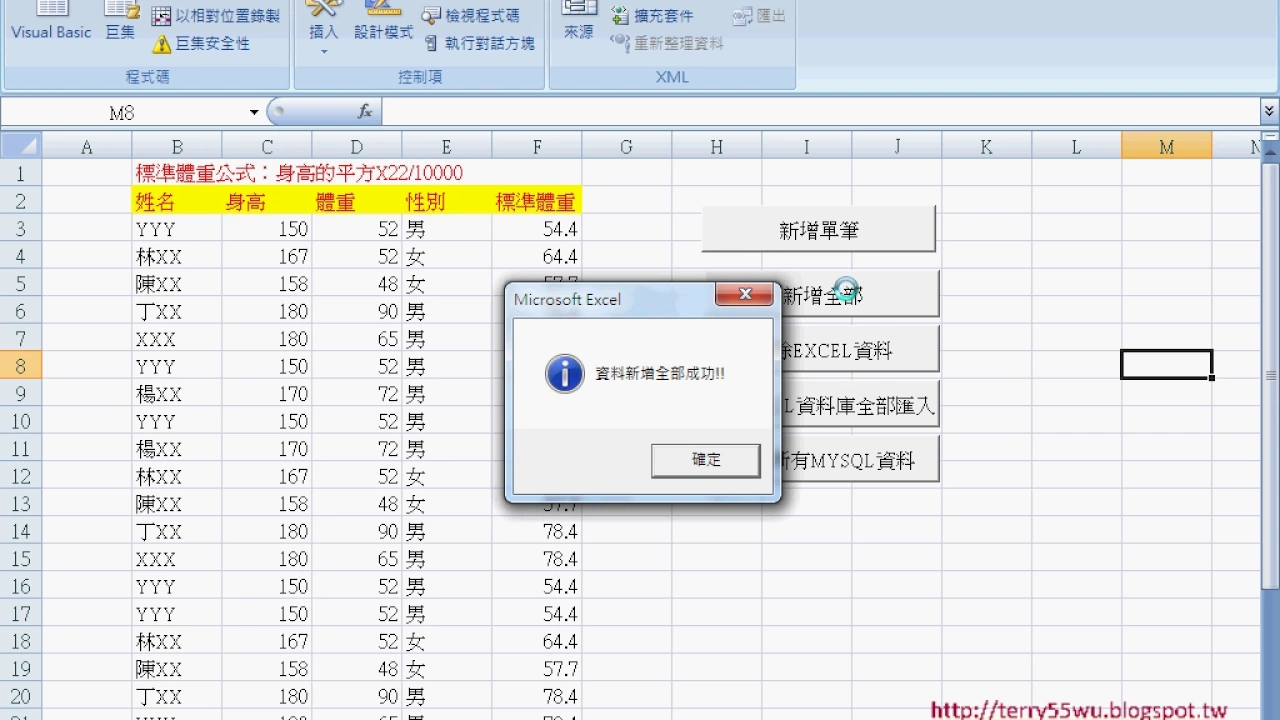
Task: Click cell with 標準體重公式 formula text
Action: (299, 173)
